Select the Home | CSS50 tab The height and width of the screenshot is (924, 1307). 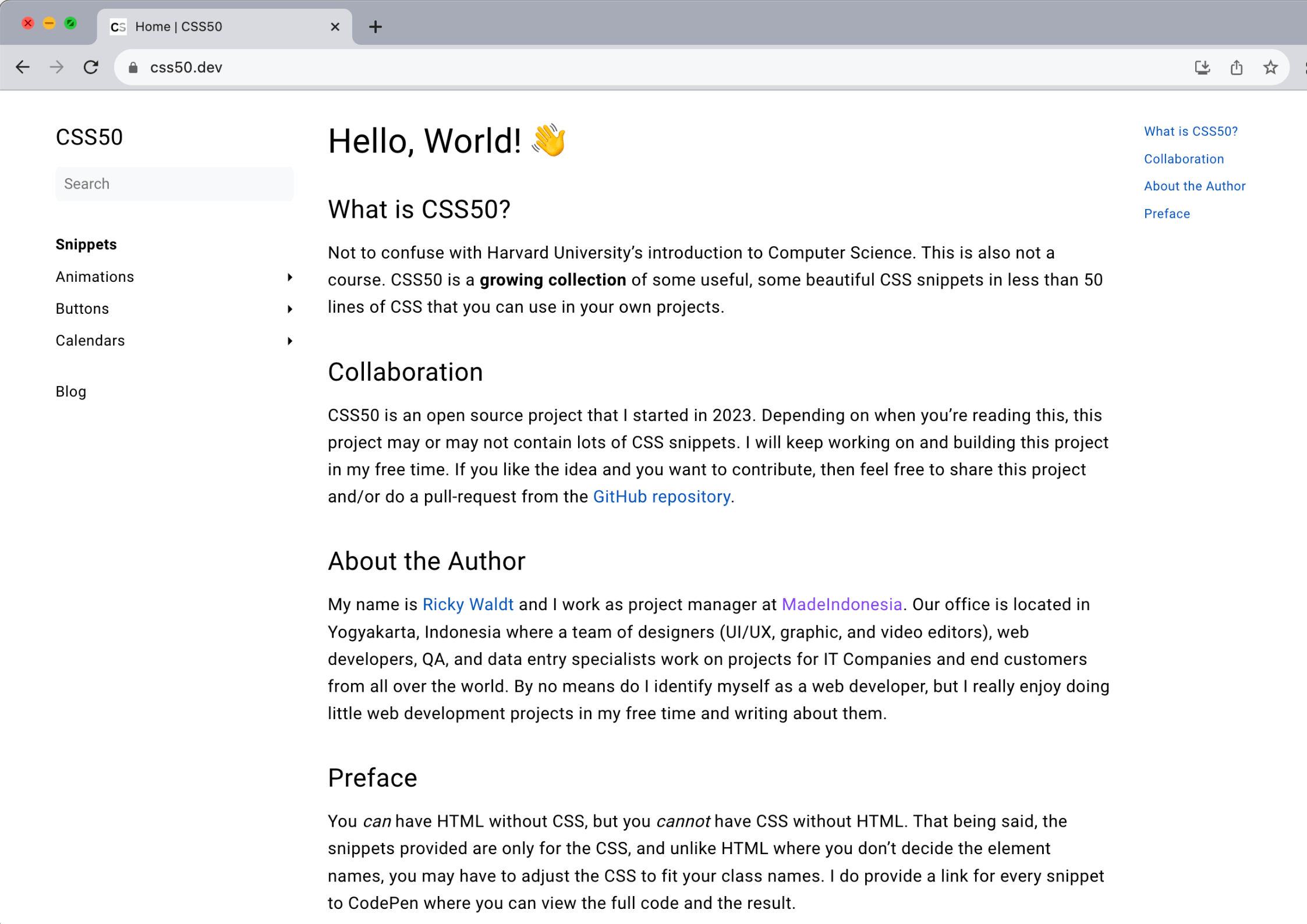[224, 27]
